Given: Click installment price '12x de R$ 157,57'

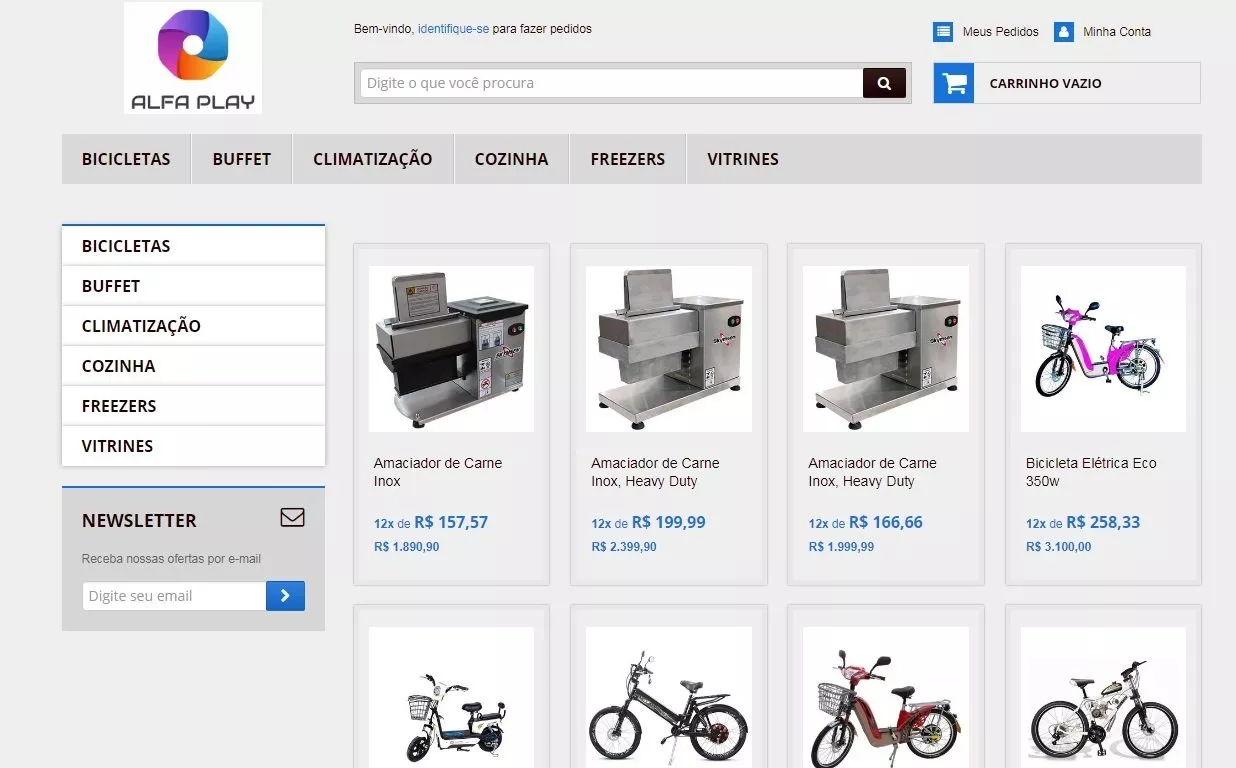Looking at the screenshot, I should click(x=431, y=522).
